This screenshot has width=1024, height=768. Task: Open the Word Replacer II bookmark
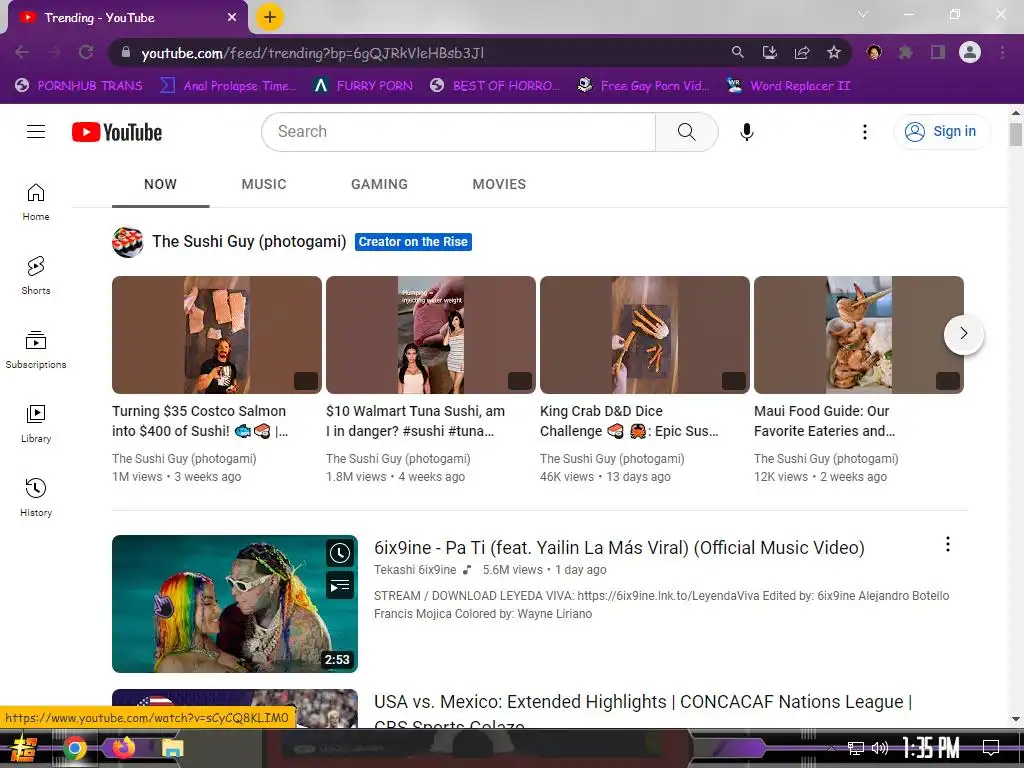pyautogui.click(x=788, y=86)
